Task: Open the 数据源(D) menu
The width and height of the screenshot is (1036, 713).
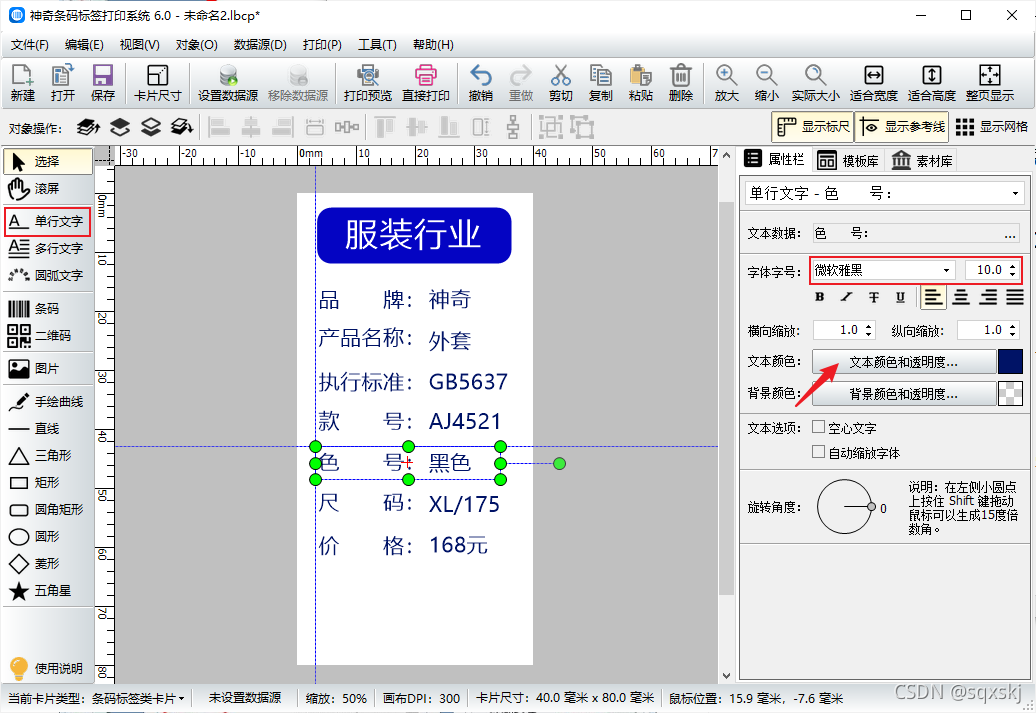Action: click(x=260, y=45)
